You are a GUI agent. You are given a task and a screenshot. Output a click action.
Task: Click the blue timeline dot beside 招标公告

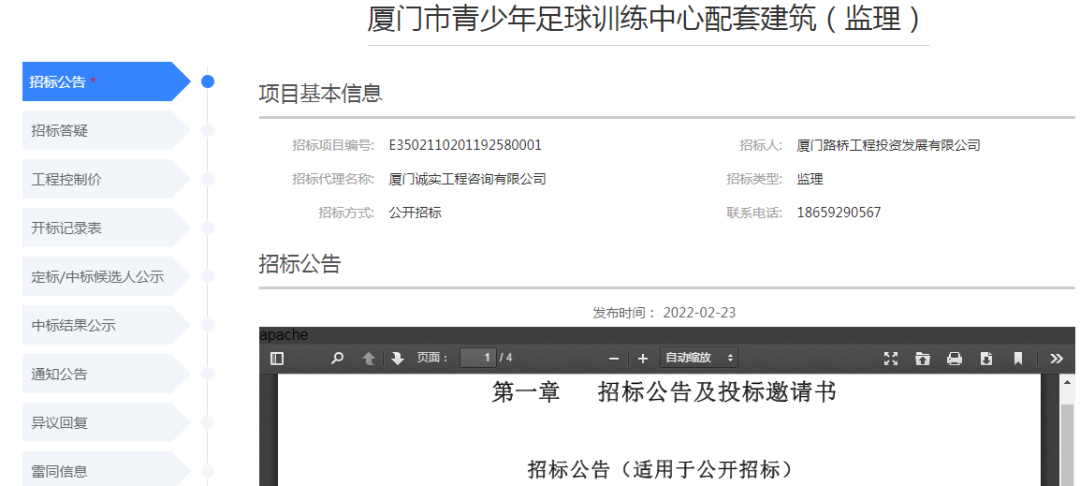click(x=207, y=81)
